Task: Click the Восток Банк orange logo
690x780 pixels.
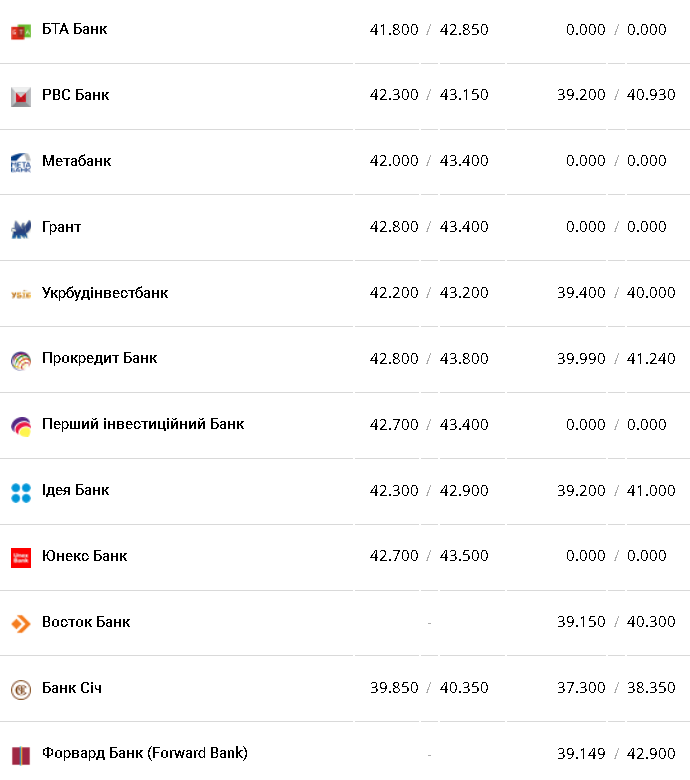Action: click(x=21, y=623)
